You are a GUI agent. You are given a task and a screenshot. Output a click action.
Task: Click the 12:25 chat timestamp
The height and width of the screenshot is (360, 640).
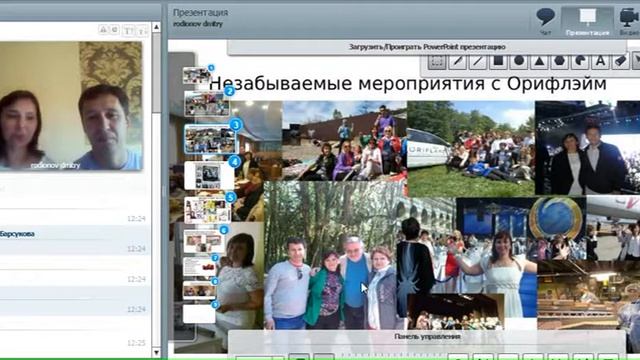pos(136,343)
